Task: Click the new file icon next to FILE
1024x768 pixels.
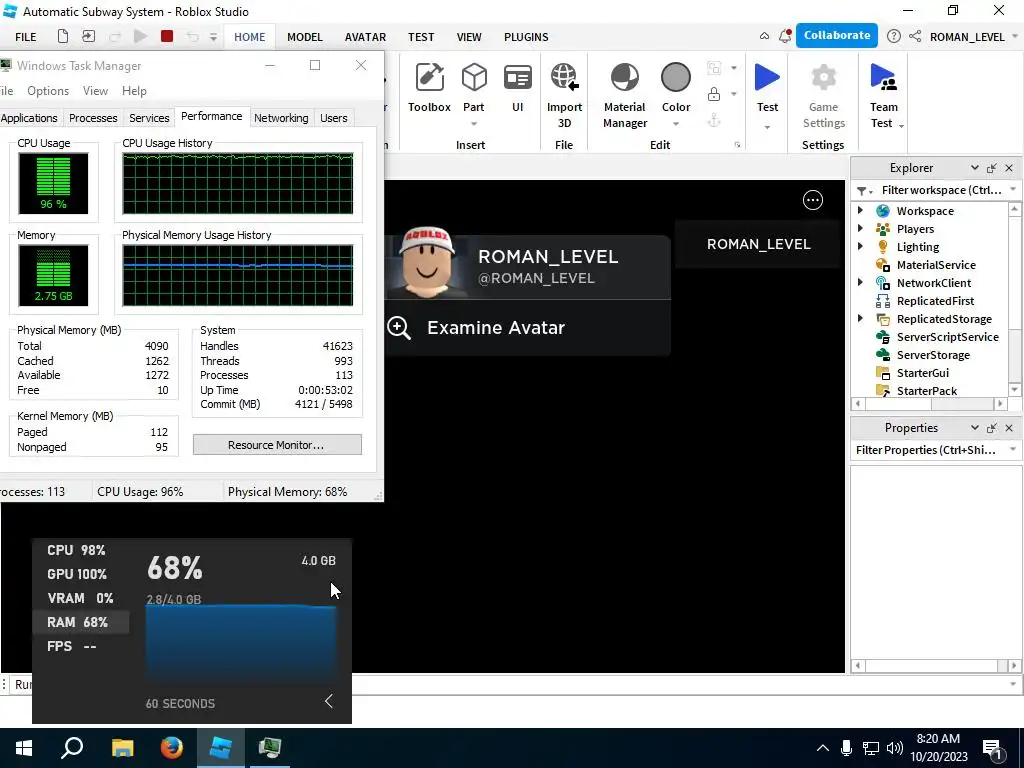Action: click(63, 37)
